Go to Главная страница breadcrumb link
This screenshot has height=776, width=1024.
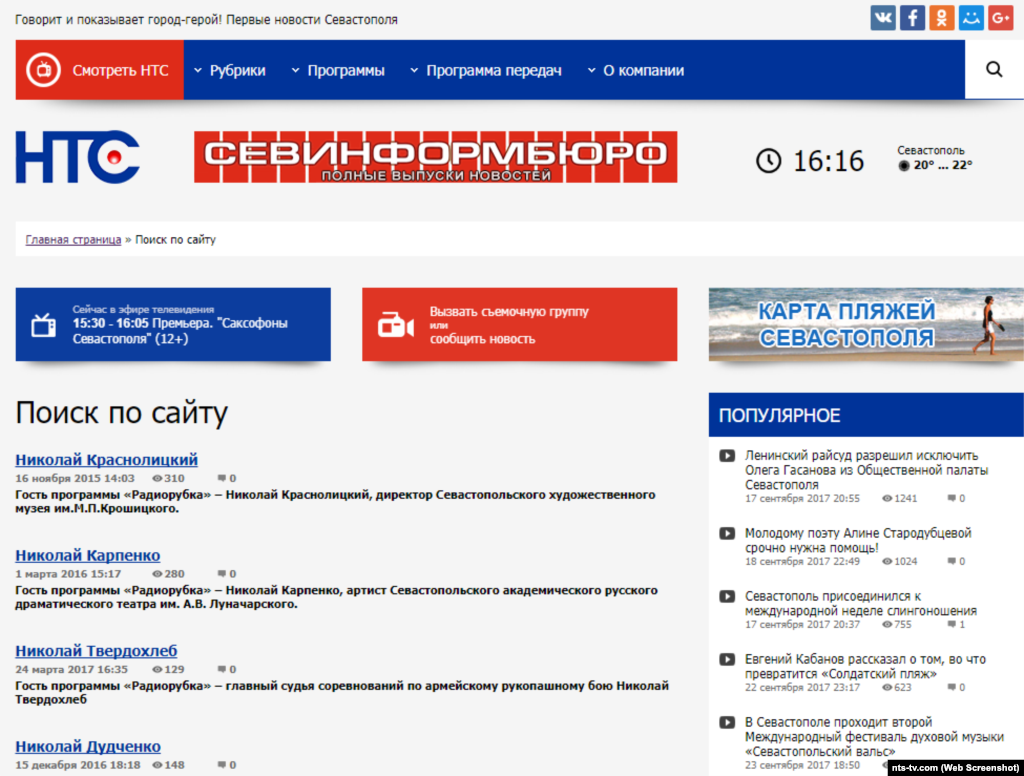click(73, 240)
